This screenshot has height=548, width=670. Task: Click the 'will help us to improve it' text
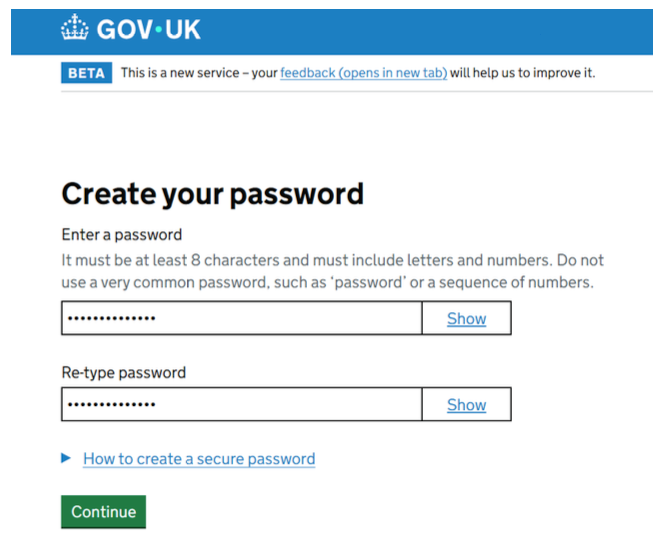(522, 73)
